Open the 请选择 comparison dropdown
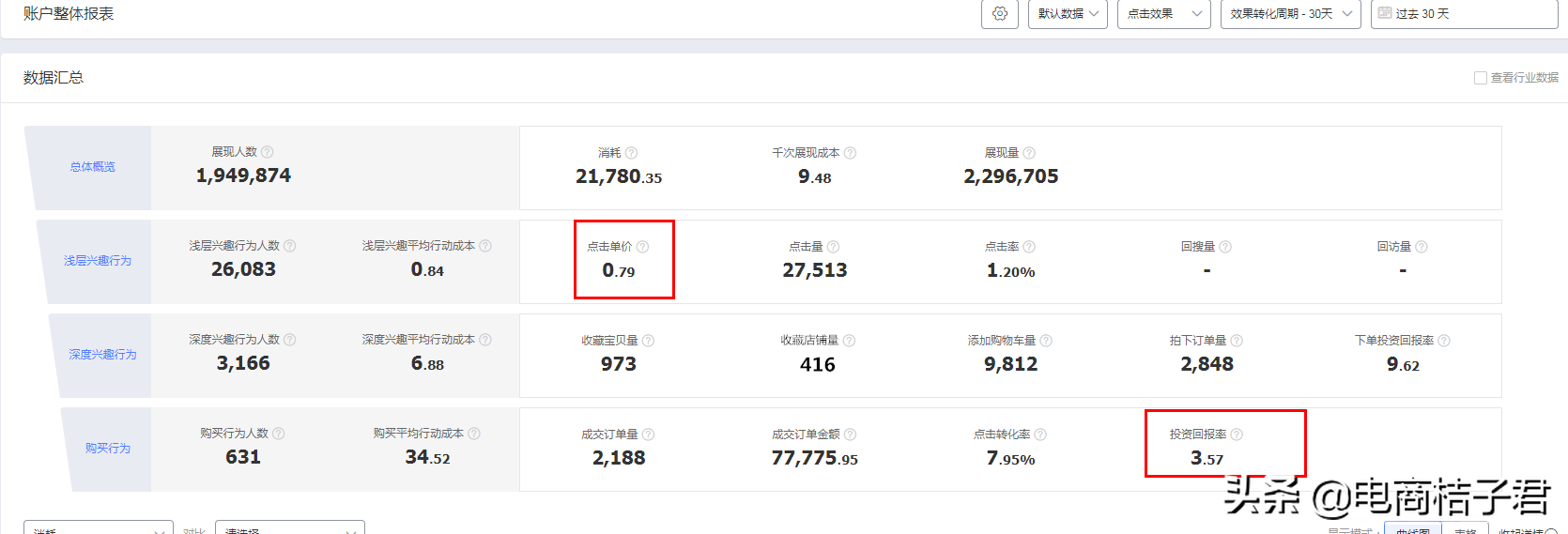1568x534 pixels. coord(290,527)
